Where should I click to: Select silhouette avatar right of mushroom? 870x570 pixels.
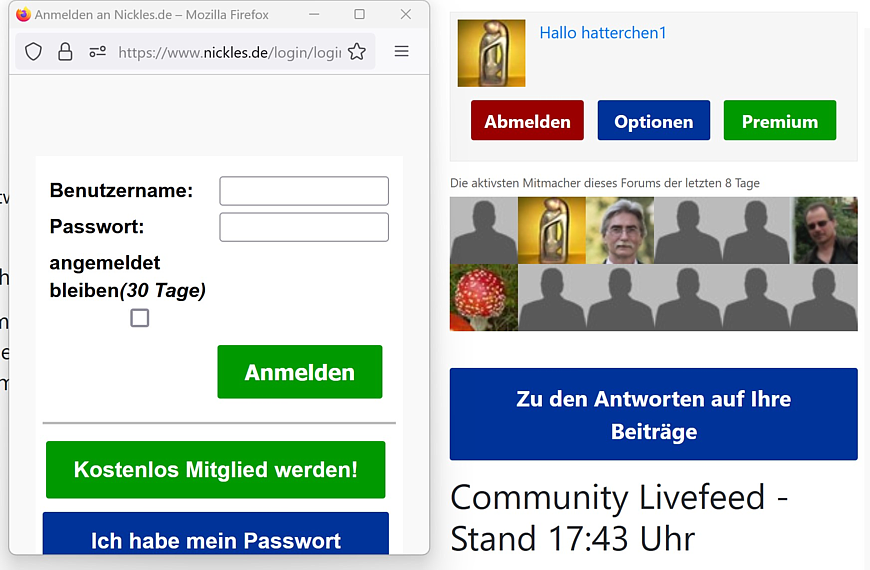552,297
